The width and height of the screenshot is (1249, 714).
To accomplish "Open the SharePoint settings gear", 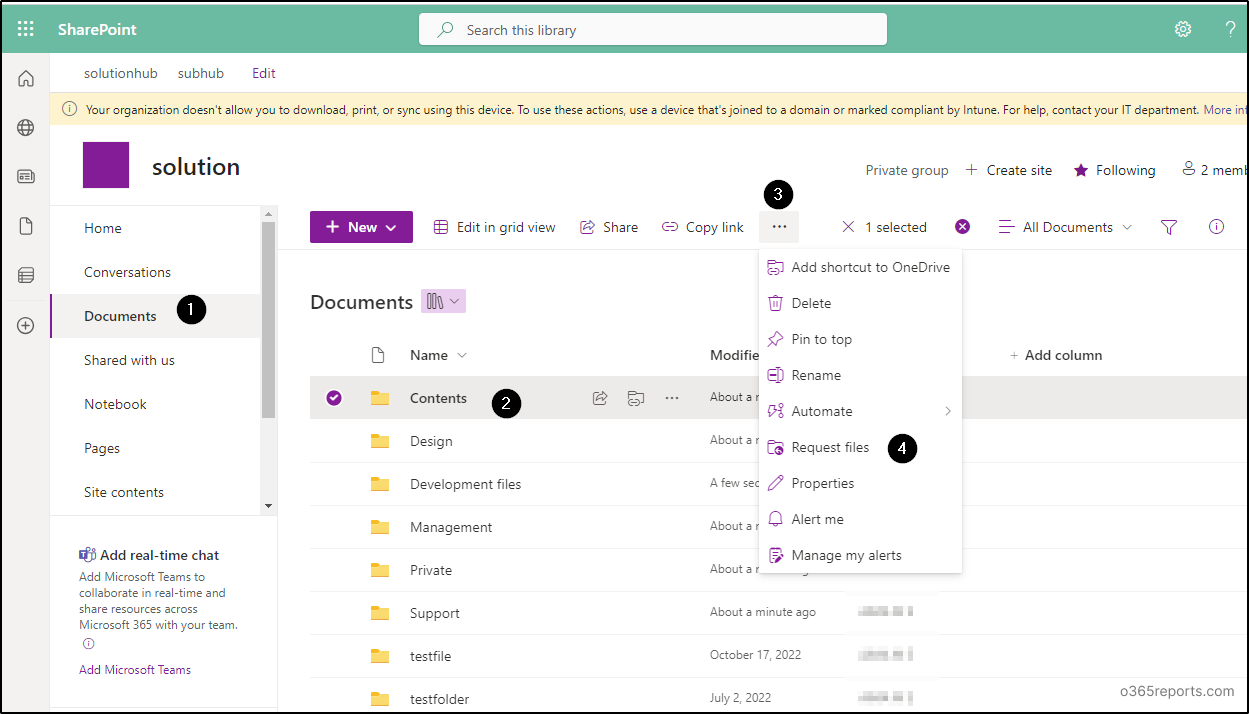I will (1183, 29).
